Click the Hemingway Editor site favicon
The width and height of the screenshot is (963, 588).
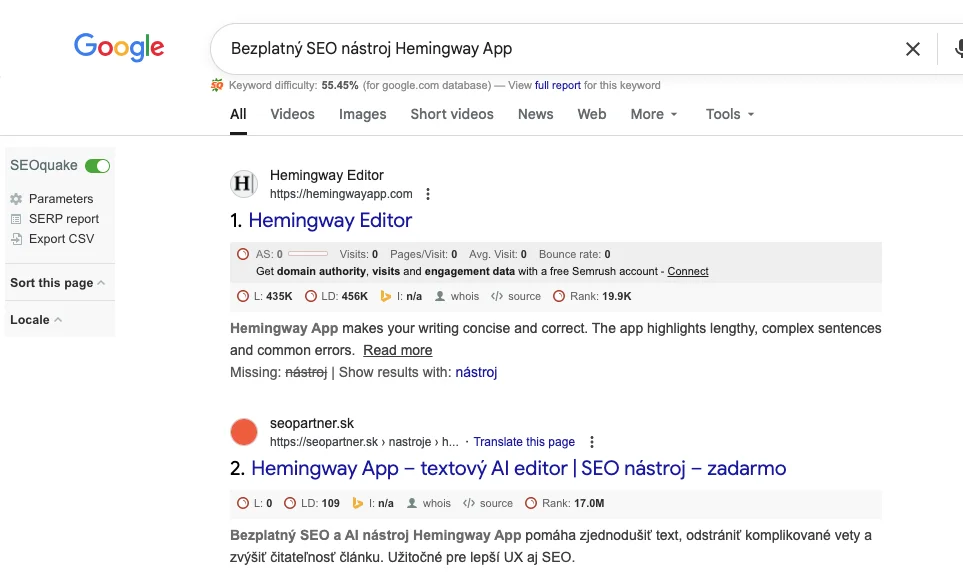click(x=244, y=184)
